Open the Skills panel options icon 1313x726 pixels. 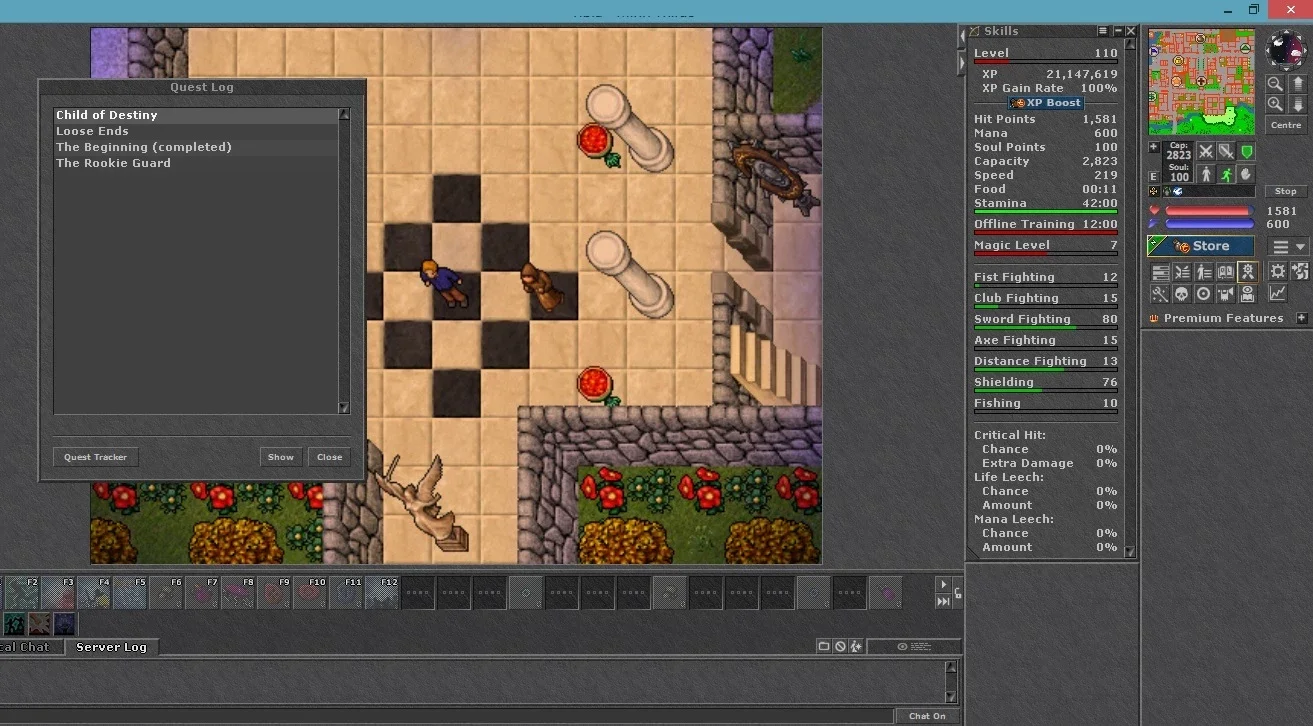[x=1103, y=32]
